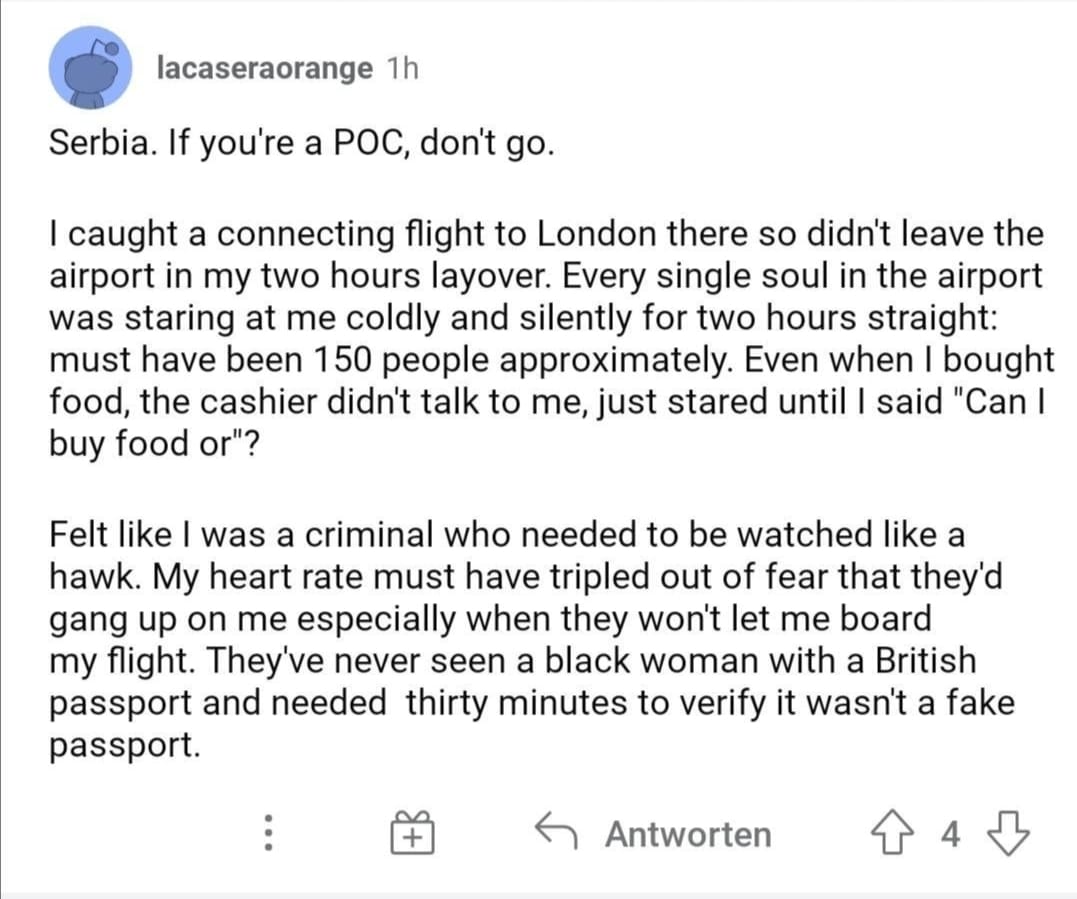Open the lacaseraorange username profile link

pyautogui.click(x=264, y=68)
